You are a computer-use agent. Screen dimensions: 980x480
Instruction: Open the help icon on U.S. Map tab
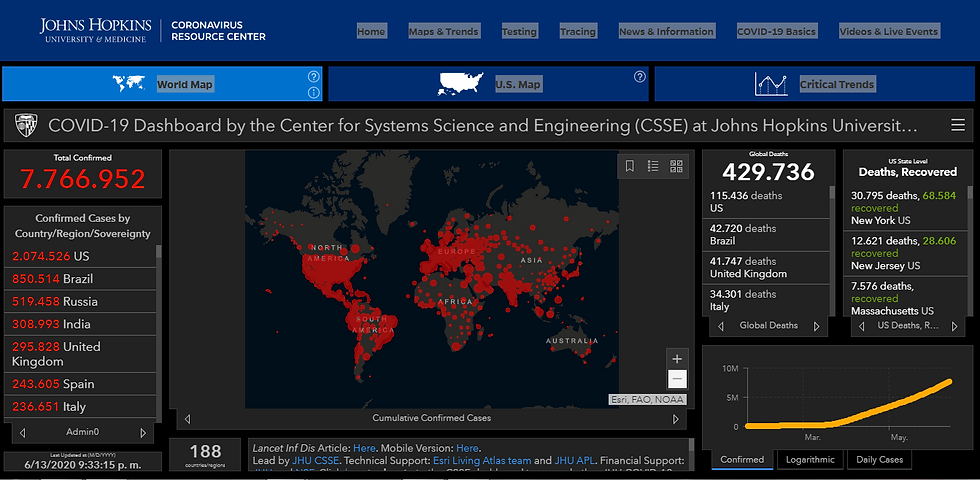[639, 77]
